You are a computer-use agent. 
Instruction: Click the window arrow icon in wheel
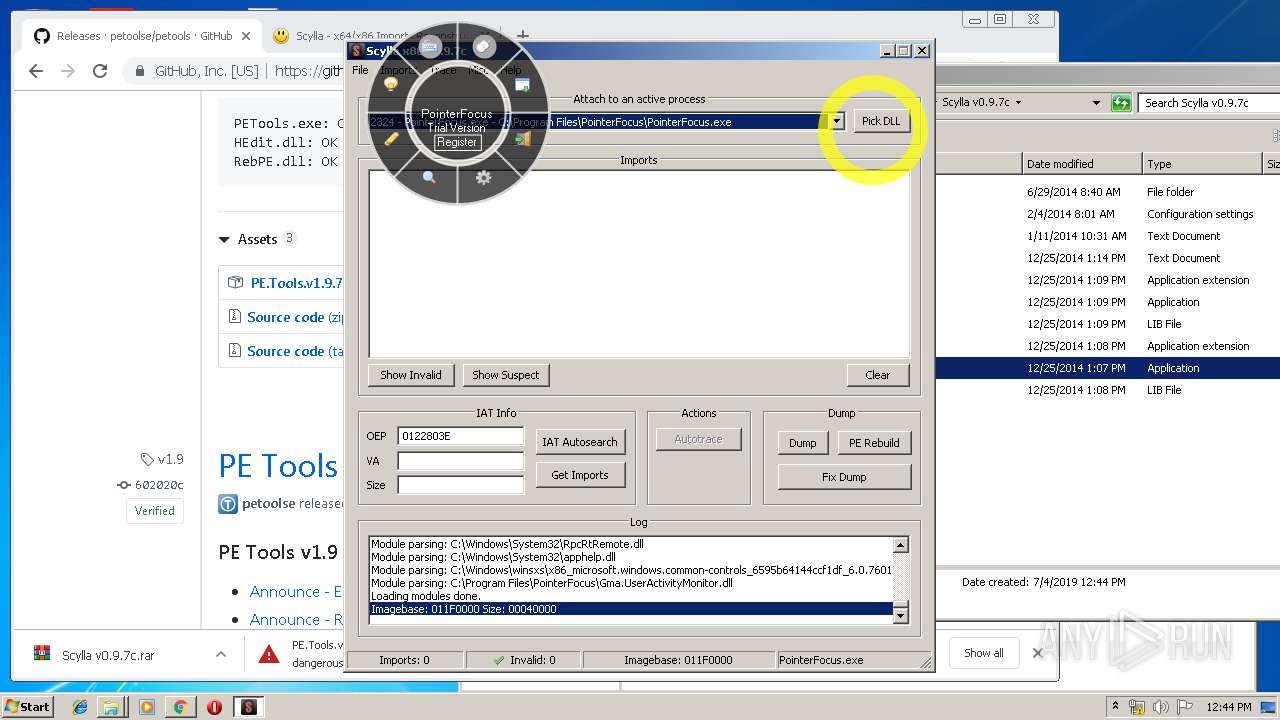pyautogui.click(x=522, y=85)
